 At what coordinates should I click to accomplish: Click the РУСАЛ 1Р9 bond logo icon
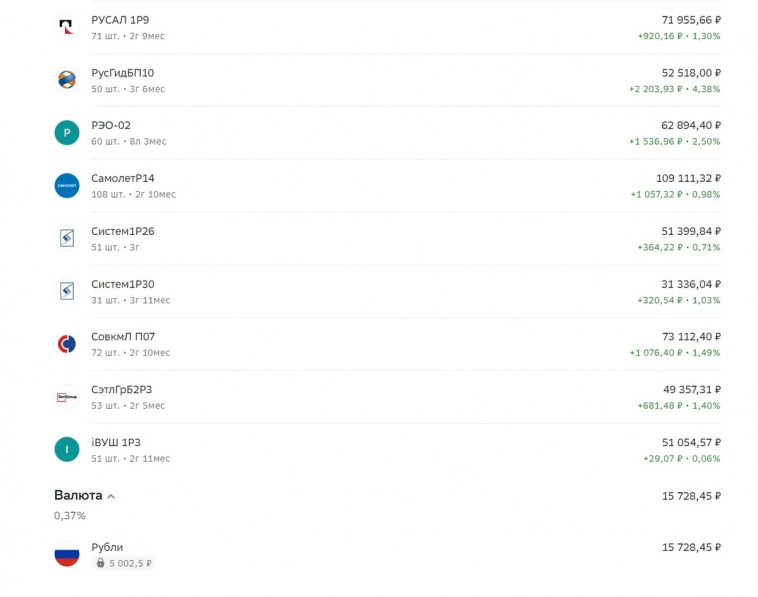coord(66,27)
